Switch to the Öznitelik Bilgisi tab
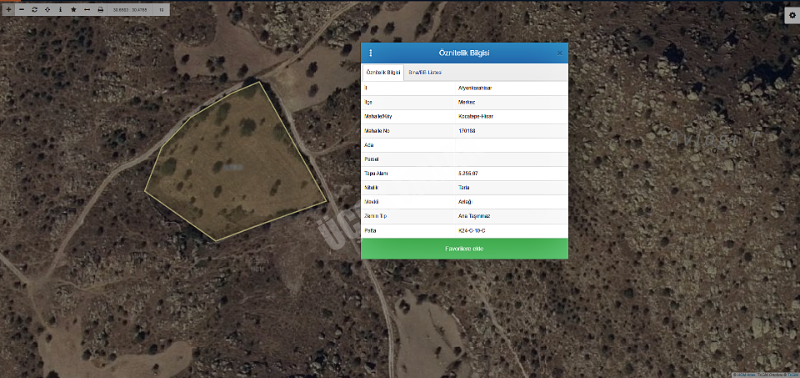Screen dimensions: 800x378 (x=383, y=72)
